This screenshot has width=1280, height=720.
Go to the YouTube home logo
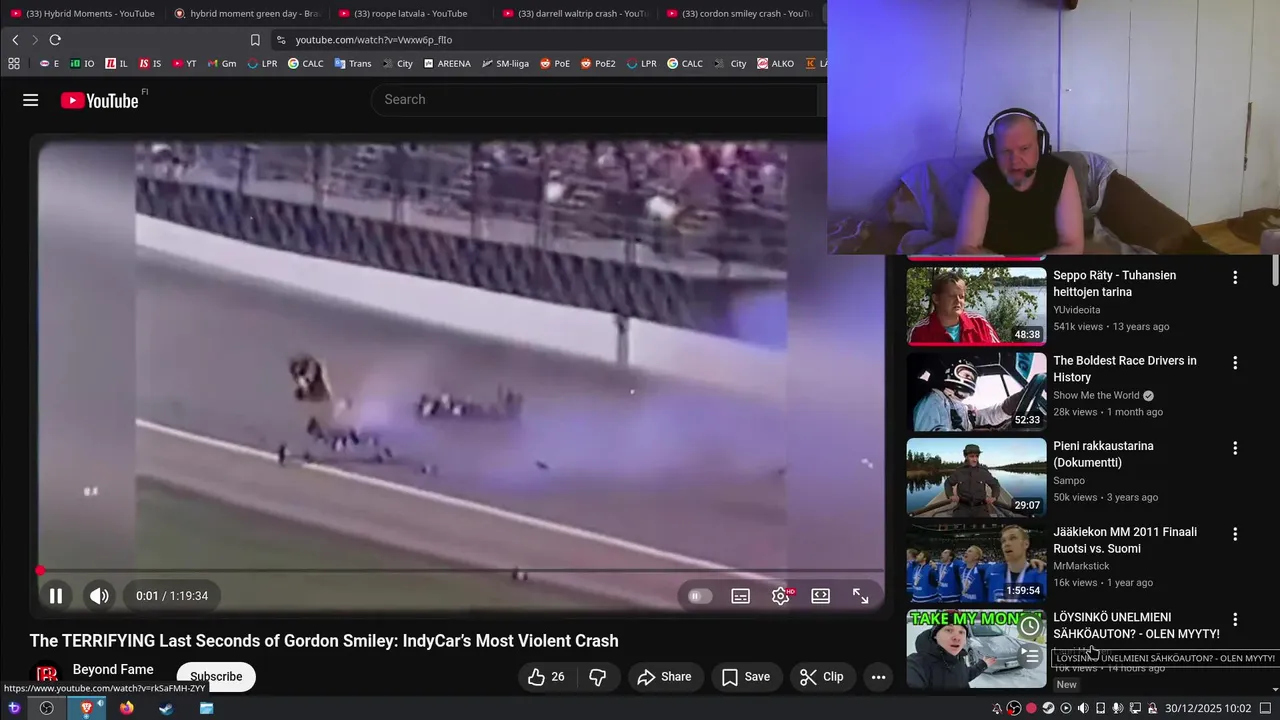(x=100, y=100)
